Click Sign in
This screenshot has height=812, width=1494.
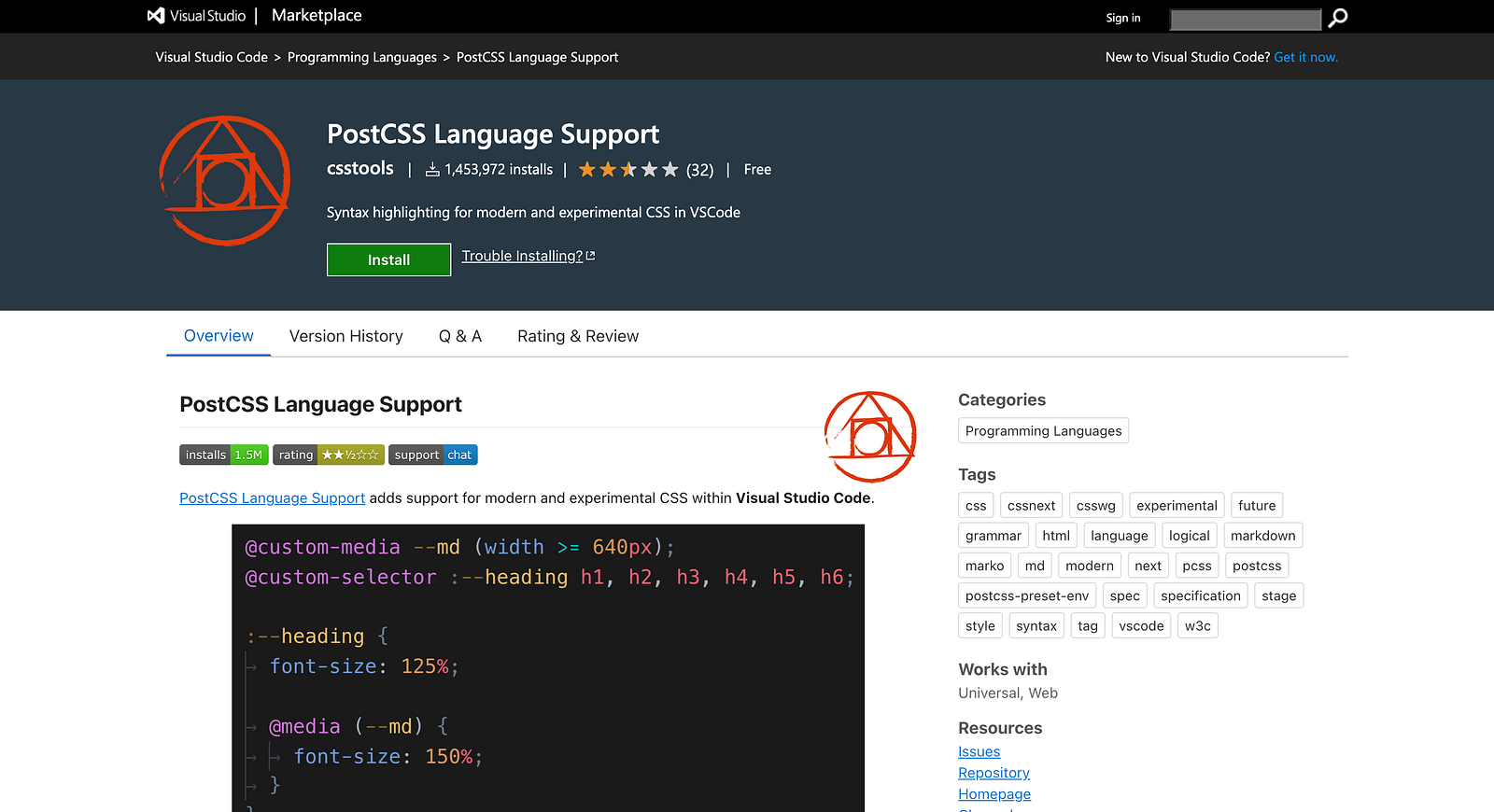1123,18
